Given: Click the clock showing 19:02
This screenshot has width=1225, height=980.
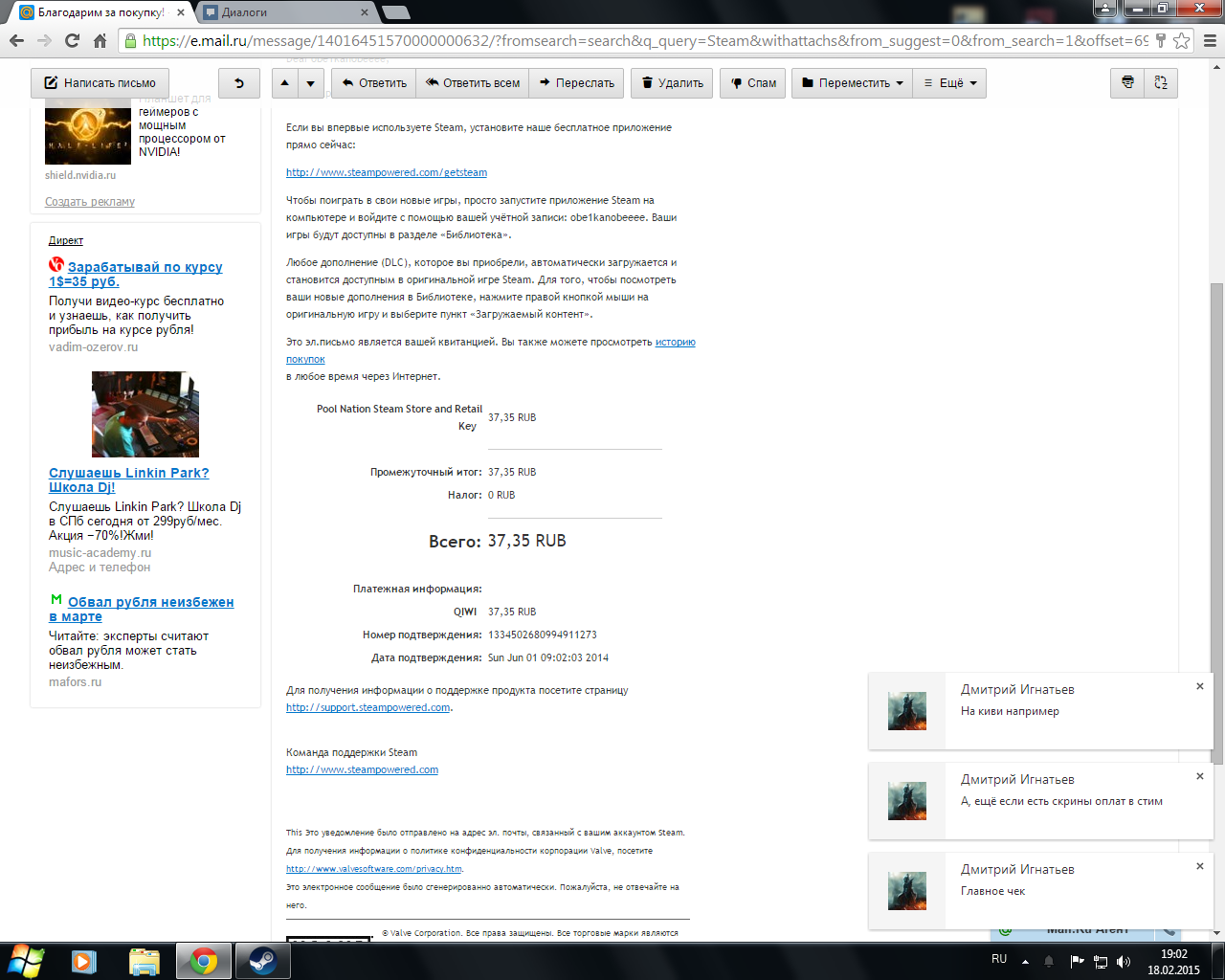Looking at the screenshot, I should [x=1173, y=953].
